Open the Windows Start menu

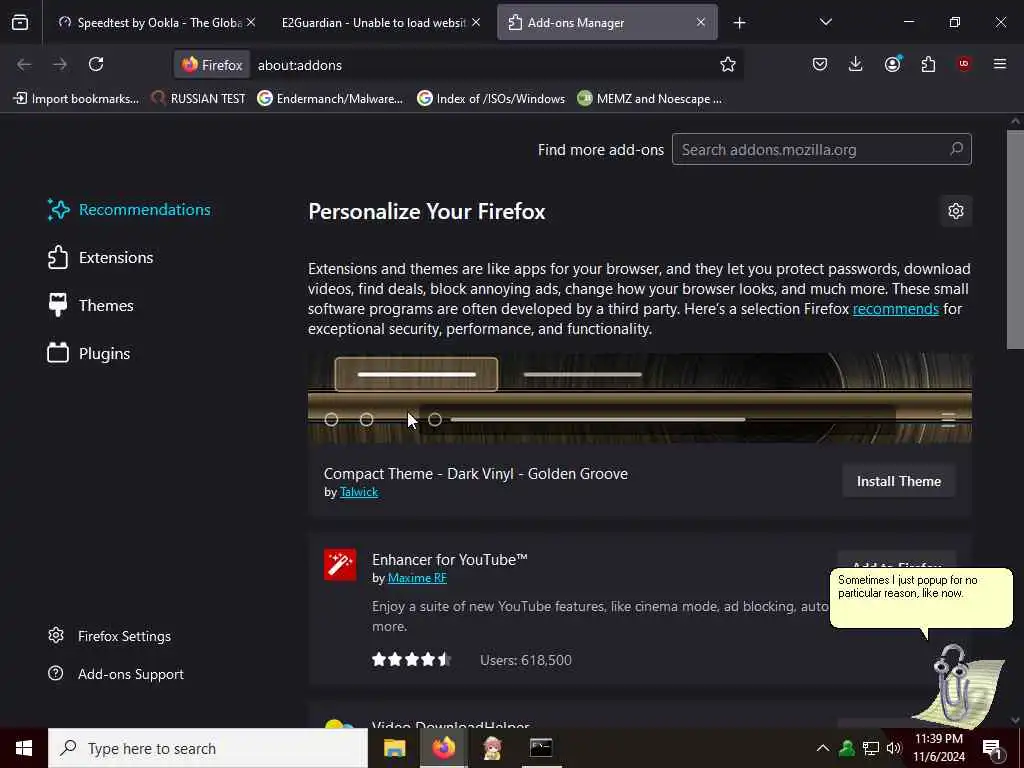tap(24, 748)
